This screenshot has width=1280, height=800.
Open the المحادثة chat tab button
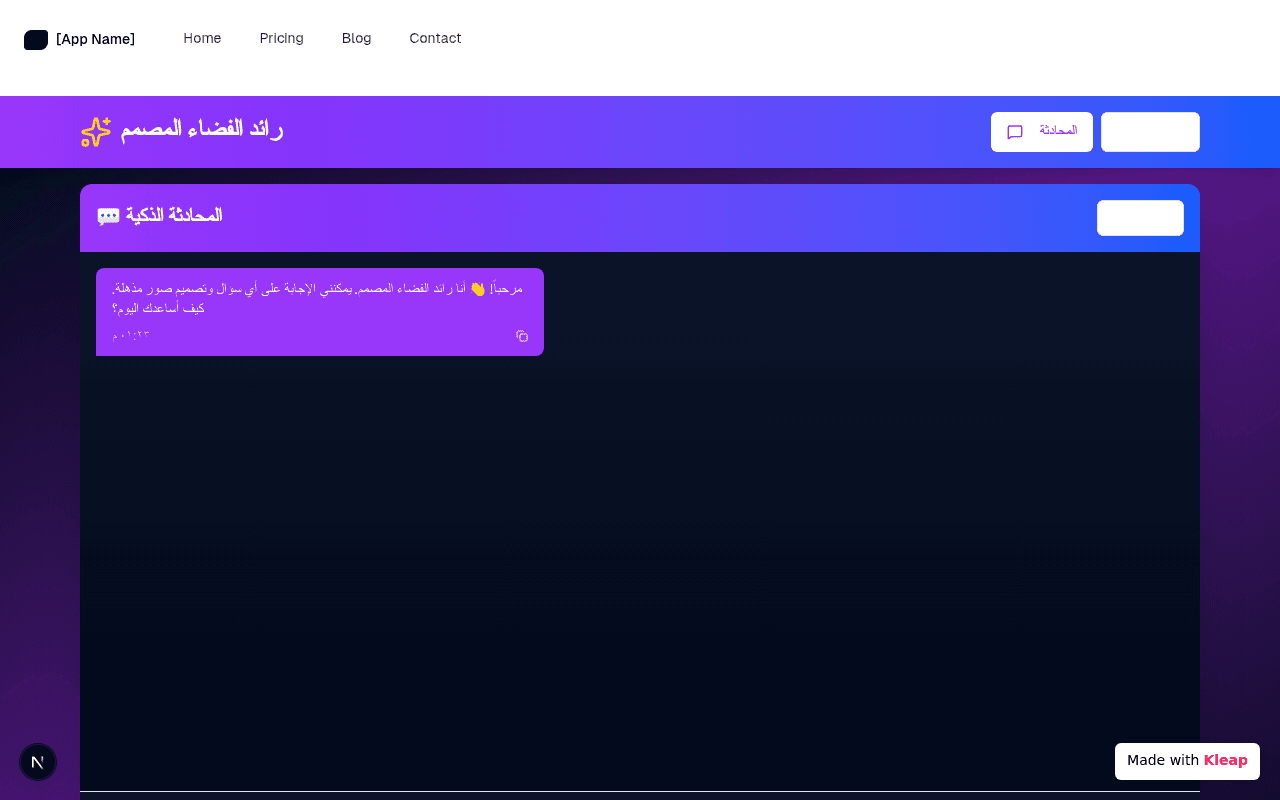(x=1042, y=132)
